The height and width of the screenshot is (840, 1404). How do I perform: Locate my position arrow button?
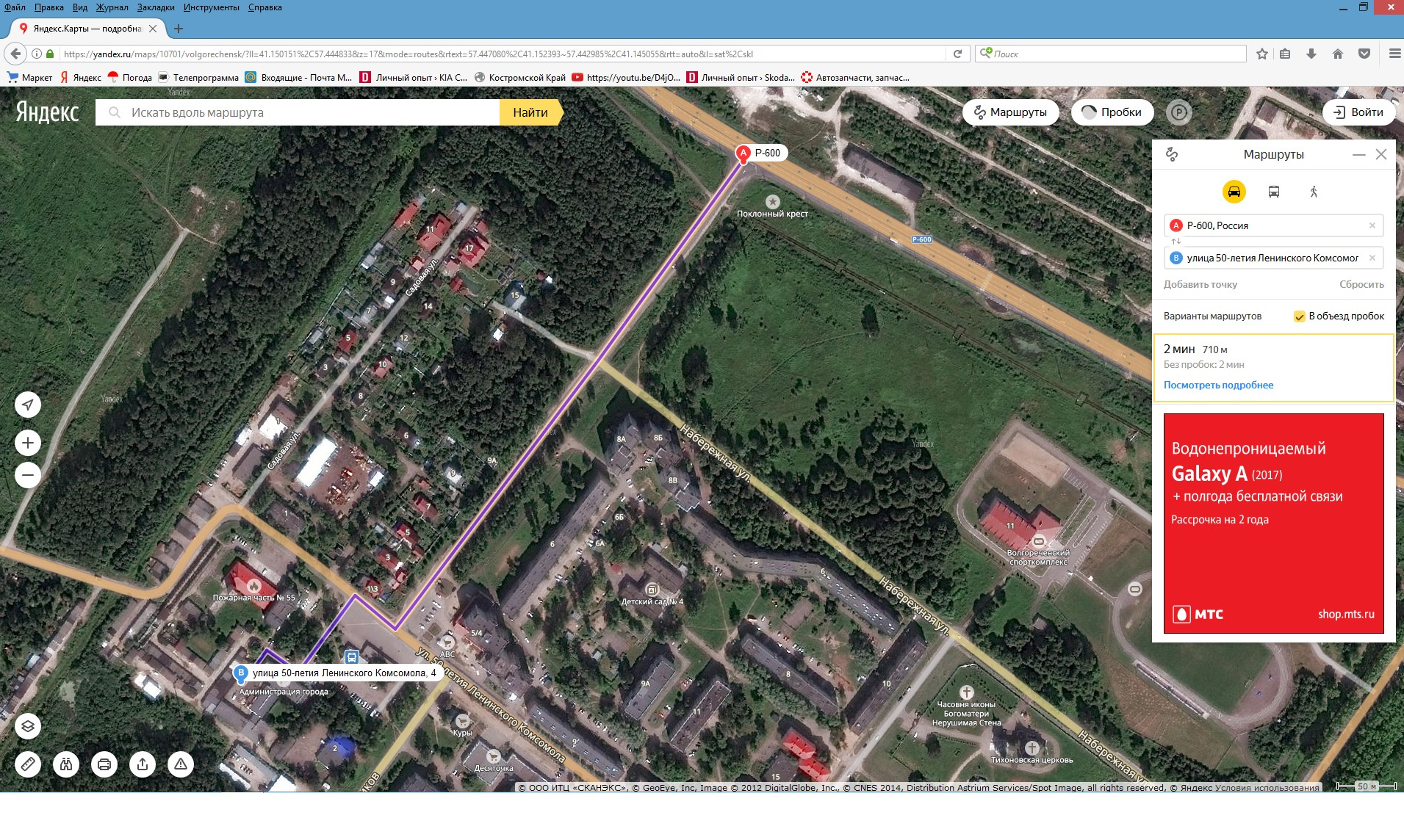pyautogui.click(x=28, y=405)
